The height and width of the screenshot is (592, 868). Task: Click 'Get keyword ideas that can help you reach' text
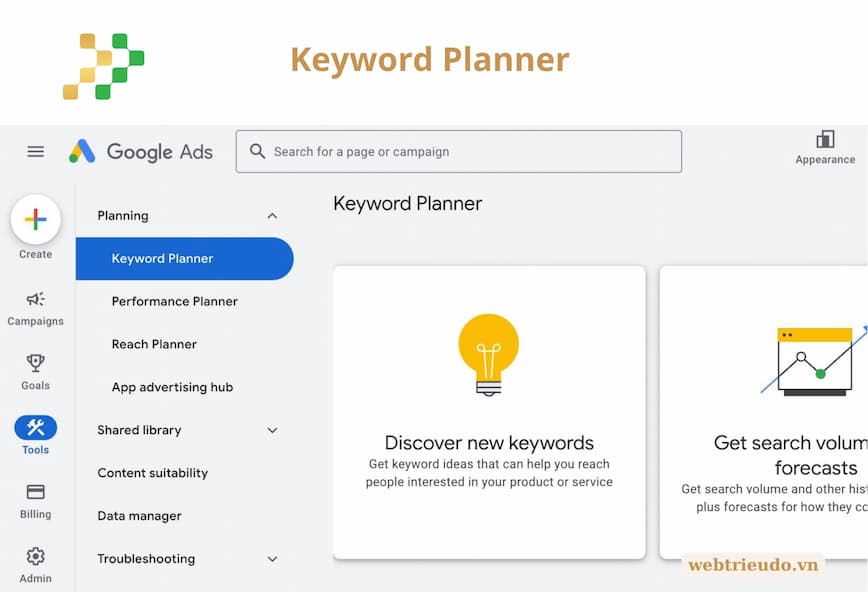(489, 464)
